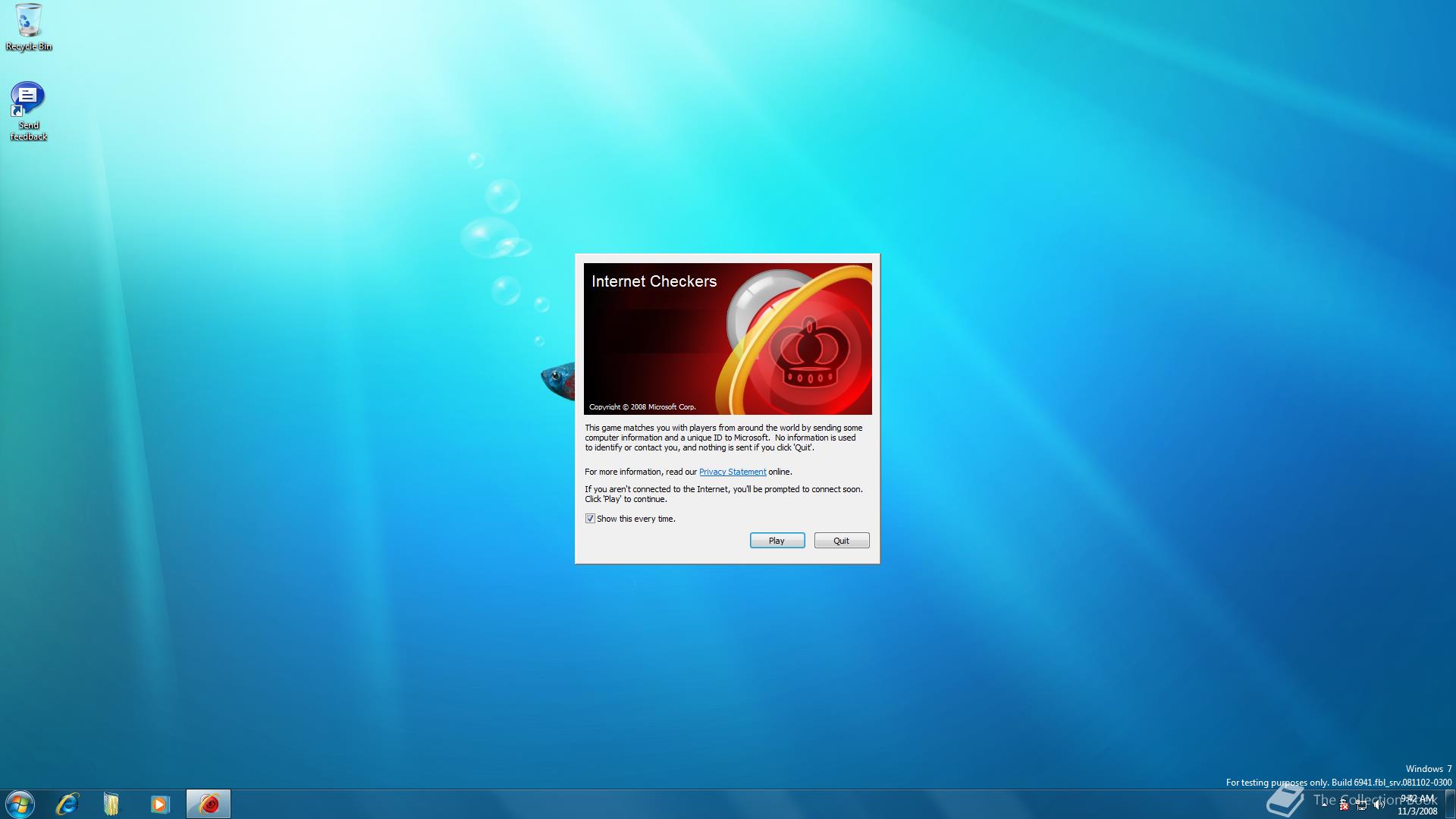Screen dimensions: 1456x819
Task: Click the Show desktop strip
Action: pyautogui.click(x=1450, y=804)
